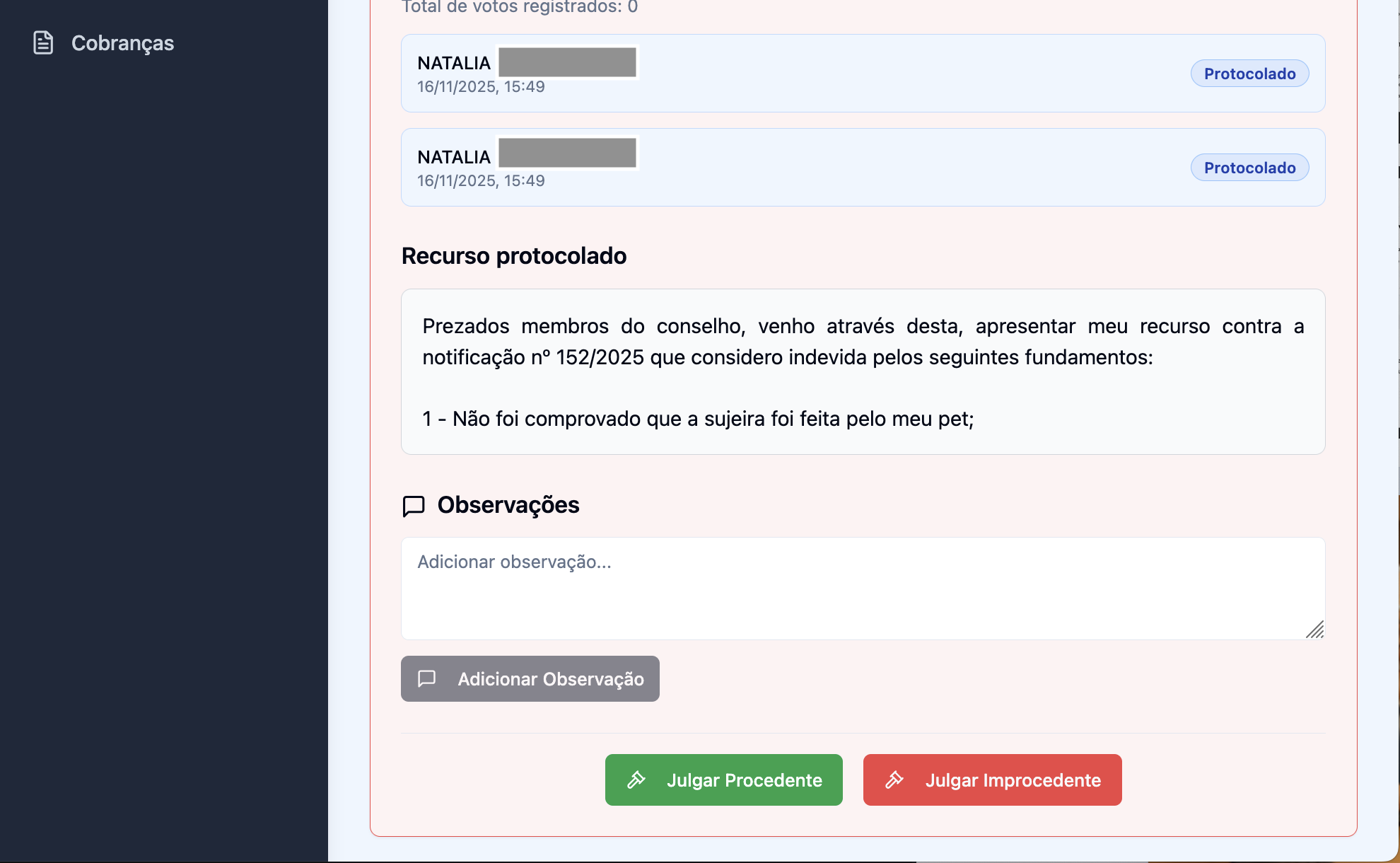Select the first NATALIA vote entry
1400x863 pixels.
pos(863,73)
